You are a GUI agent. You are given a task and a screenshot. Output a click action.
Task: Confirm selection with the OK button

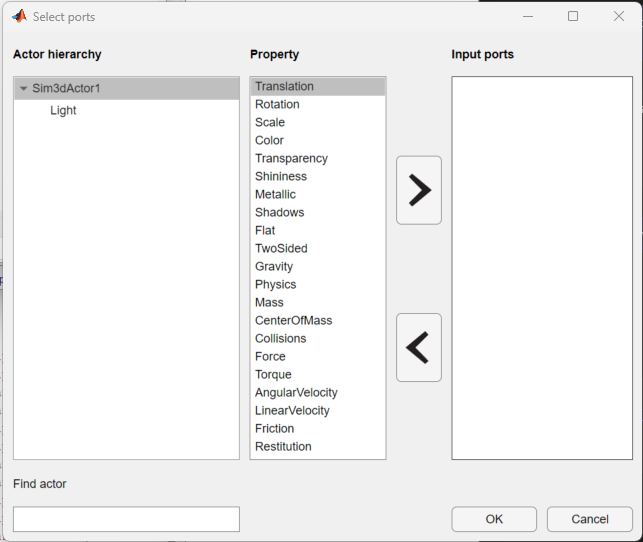[494, 519]
